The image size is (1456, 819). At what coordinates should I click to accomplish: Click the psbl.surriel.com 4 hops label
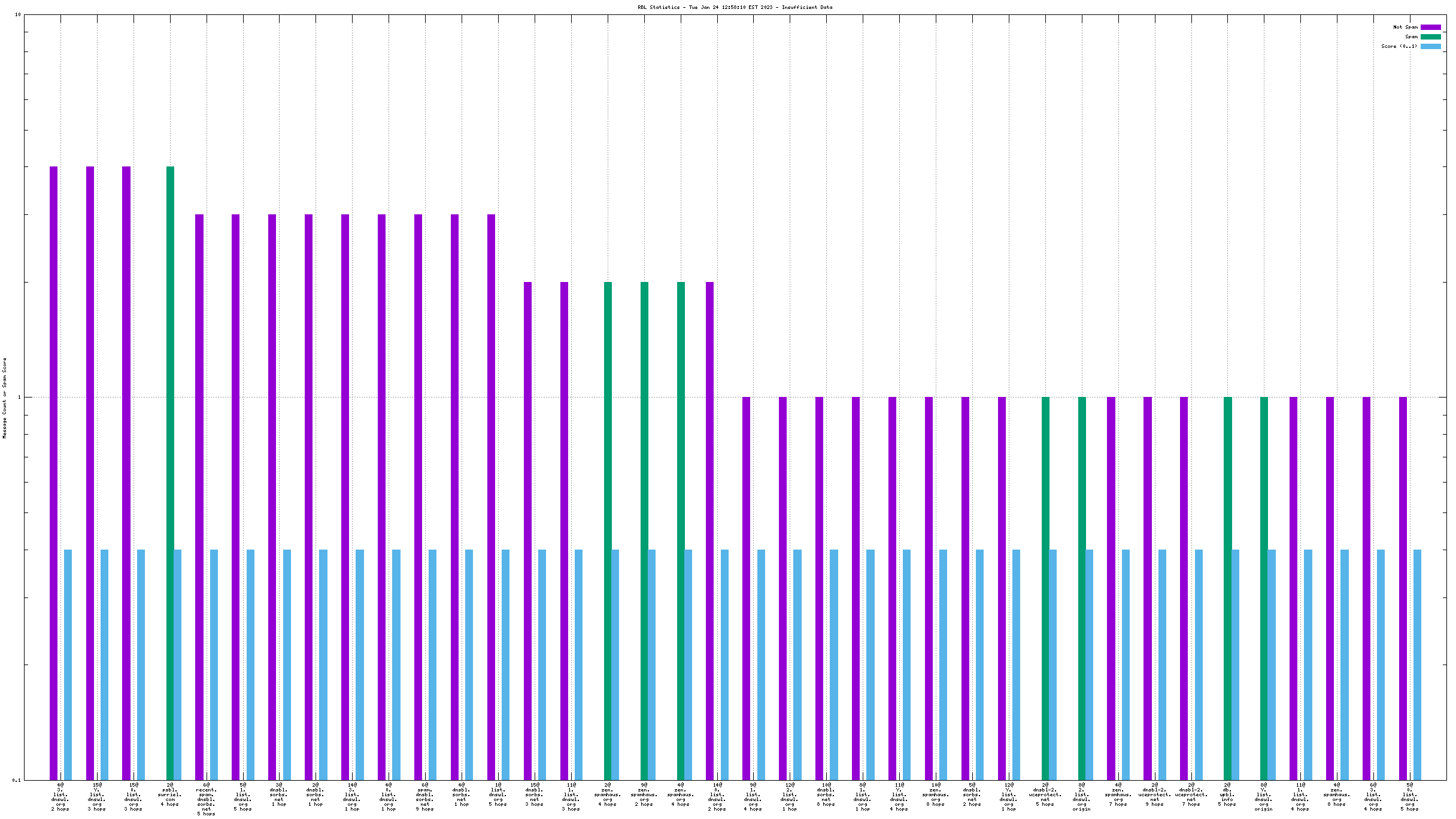(170, 794)
